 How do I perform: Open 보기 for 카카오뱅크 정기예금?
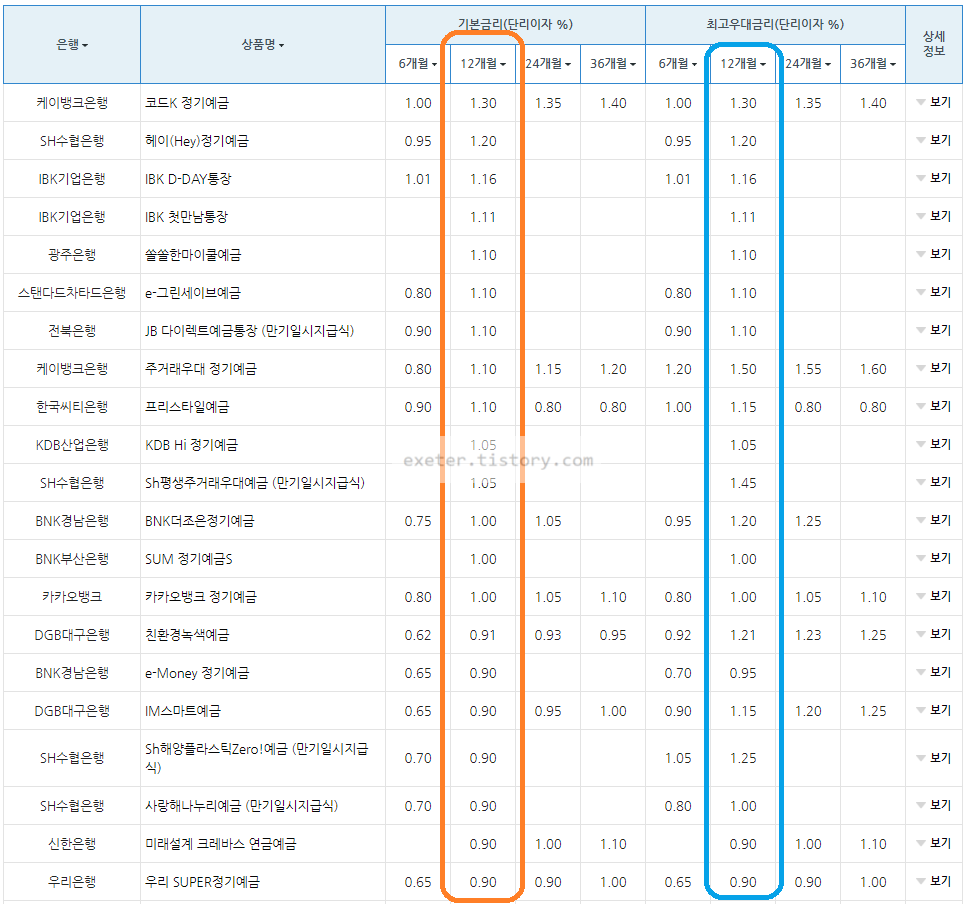tap(934, 596)
